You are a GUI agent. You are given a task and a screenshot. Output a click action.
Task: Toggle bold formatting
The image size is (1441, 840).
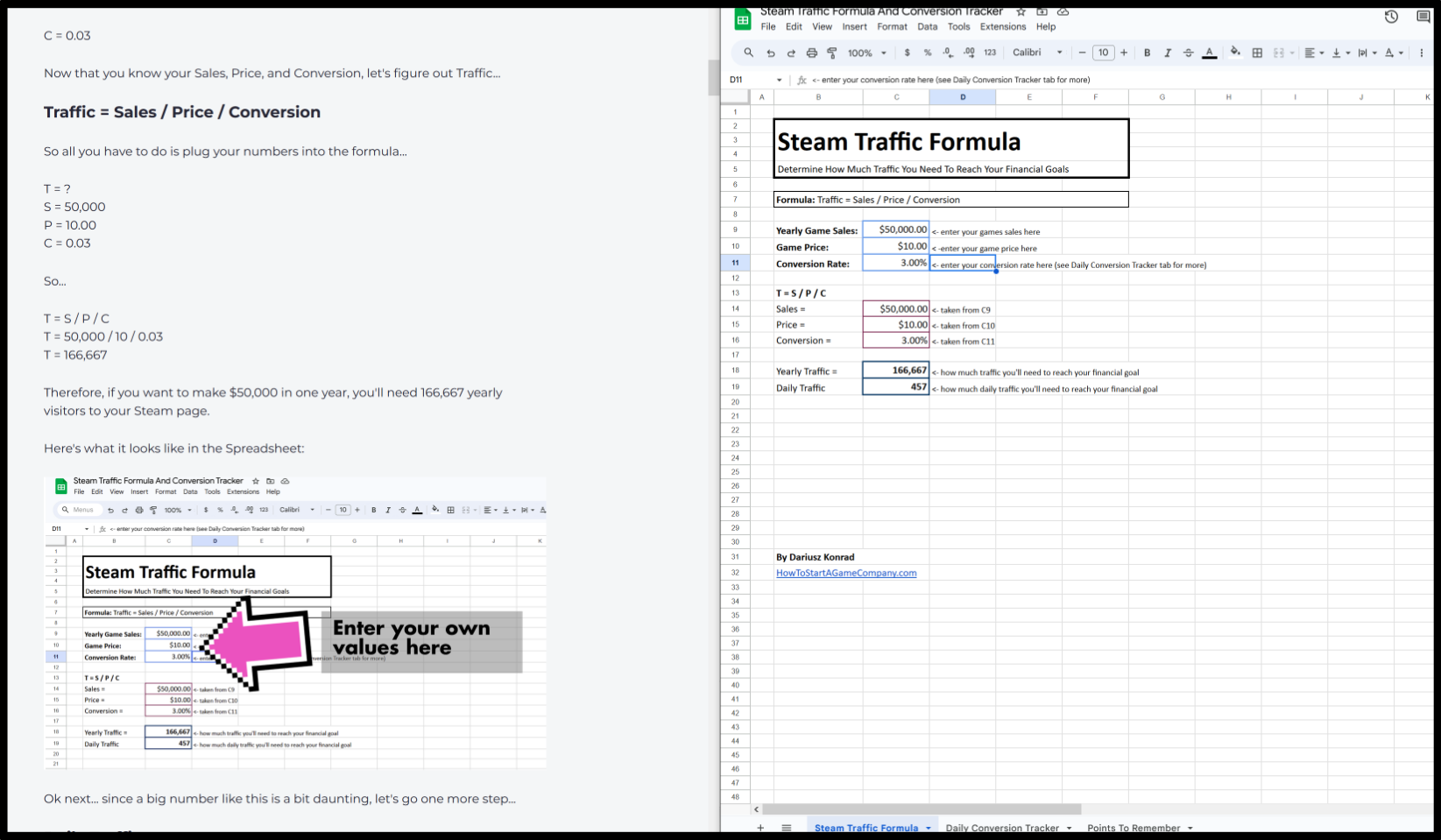[x=1147, y=53]
